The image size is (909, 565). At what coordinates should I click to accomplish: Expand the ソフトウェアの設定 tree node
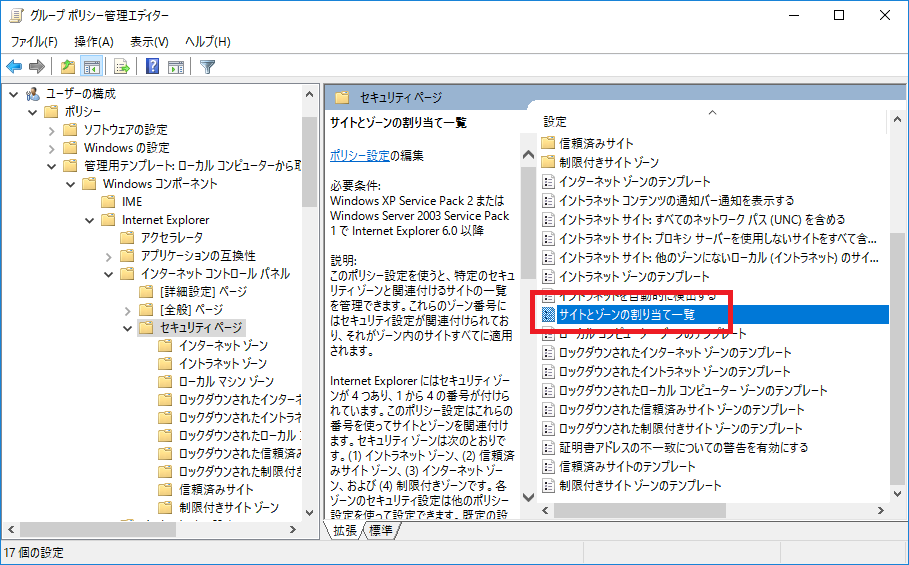[52, 130]
